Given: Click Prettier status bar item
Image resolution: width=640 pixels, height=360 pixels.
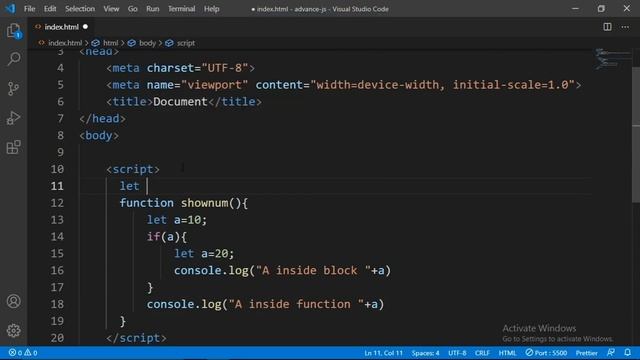Looking at the screenshot, I should [x=587, y=353].
